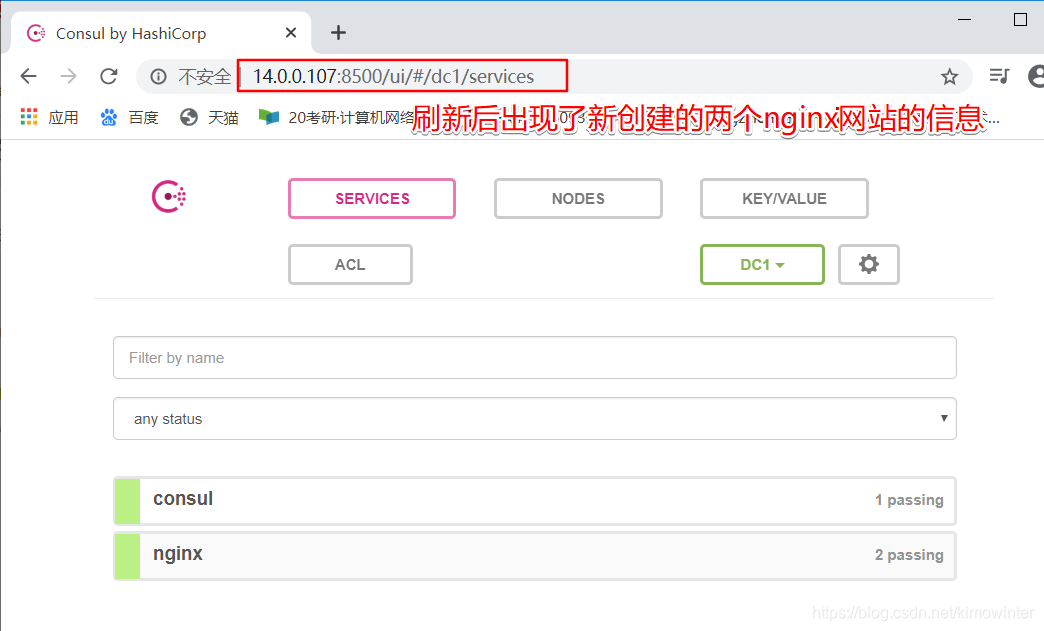Expand the DC1 datacenter dropdown

point(762,264)
